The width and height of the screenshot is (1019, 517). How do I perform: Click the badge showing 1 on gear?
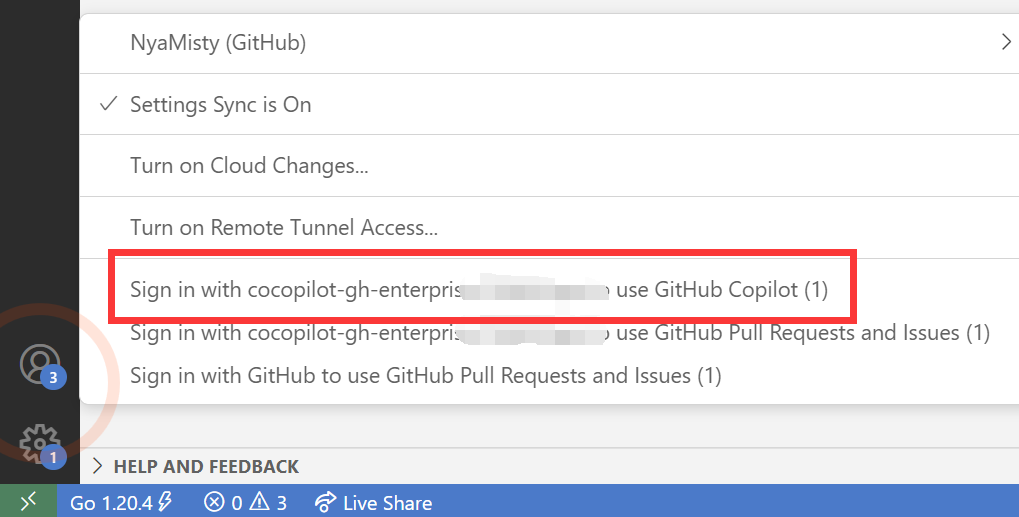point(54,457)
